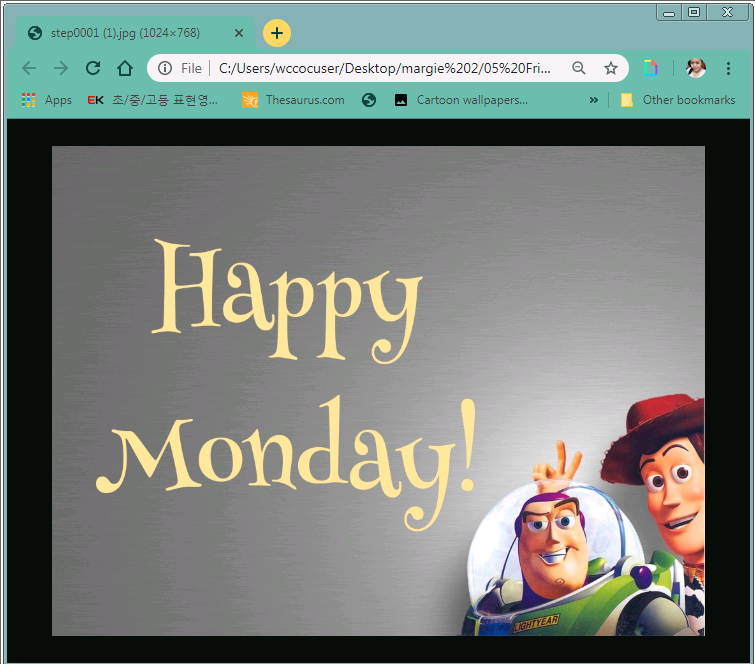The width and height of the screenshot is (755, 664).
Task: Open the globe icon bookmark
Action: [x=369, y=100]
